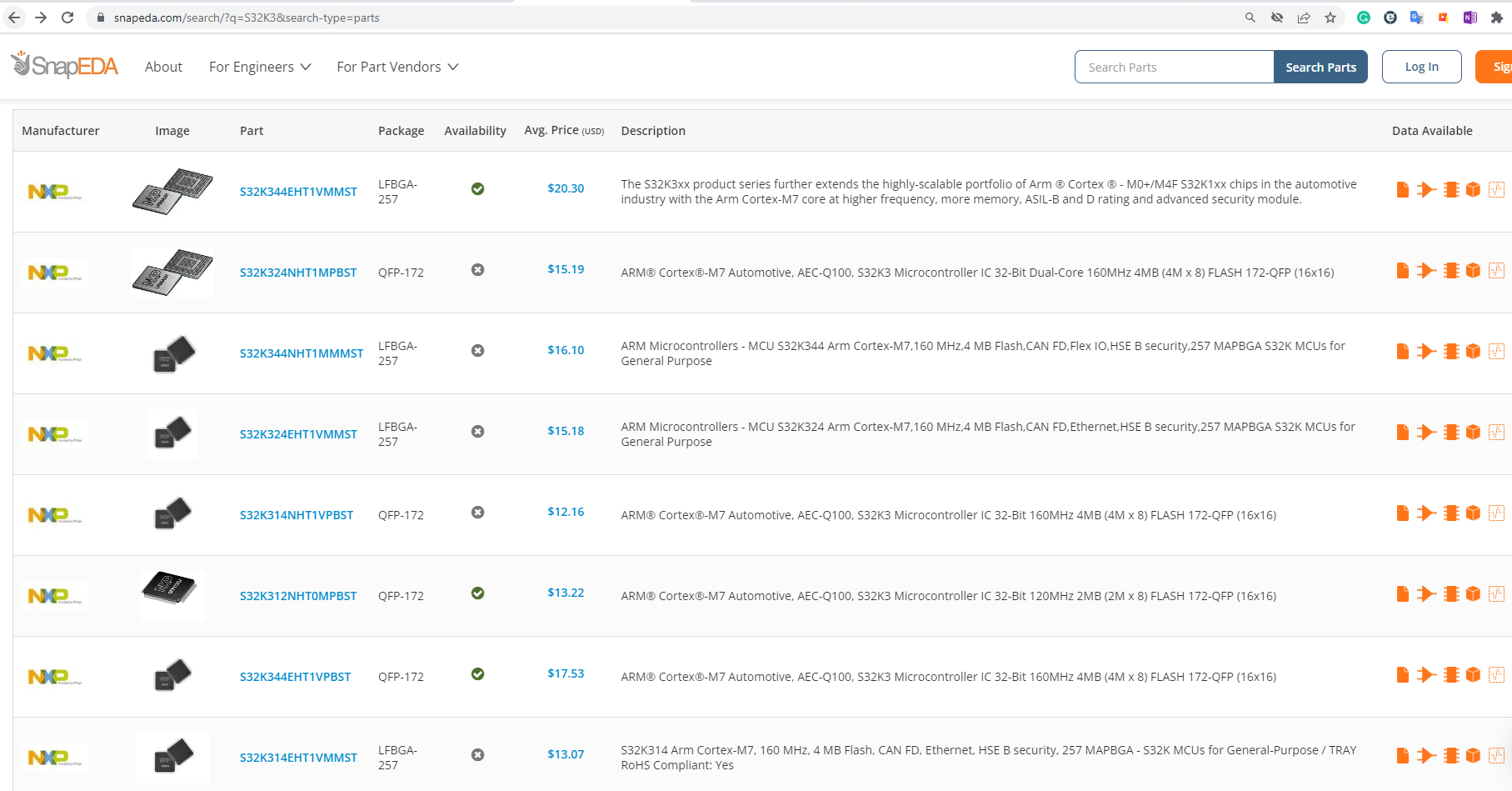
Task: Expand the For Engineers dropdown
Action: [x=259, y=67]
